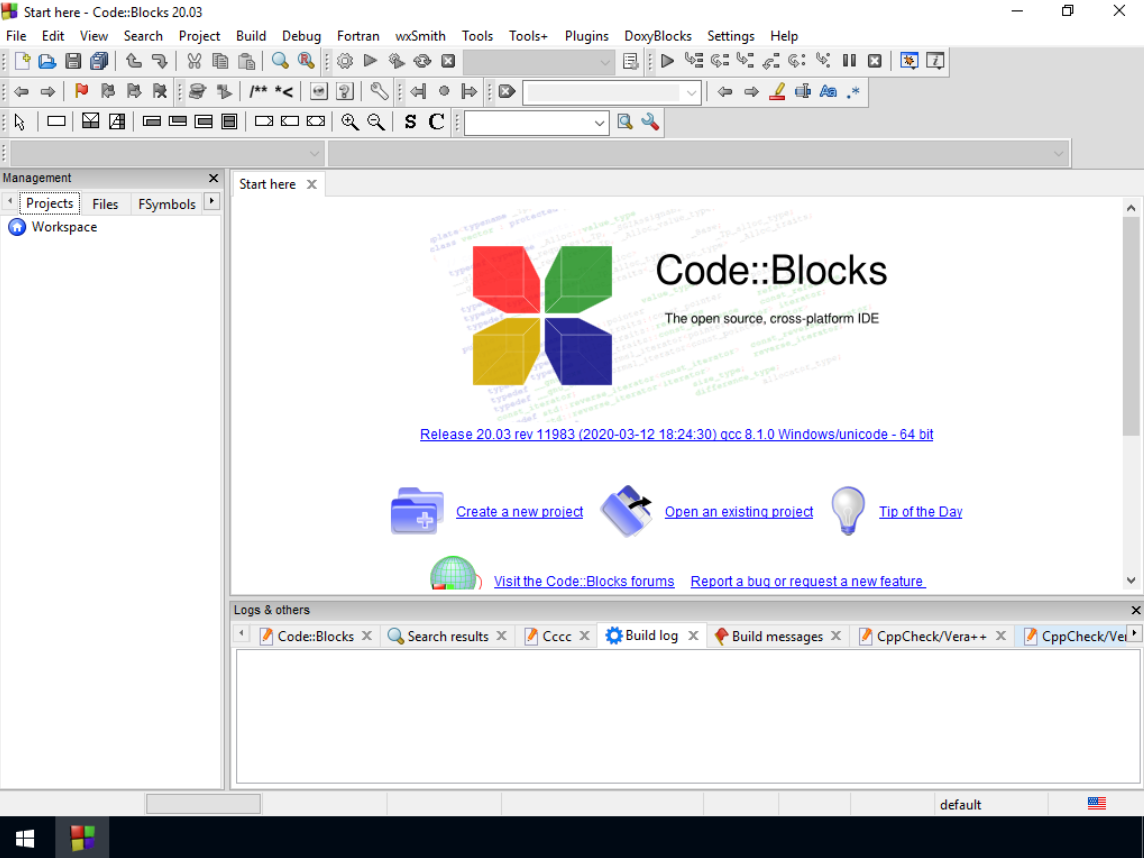The width and height of the screenshot is (1144, 858).
Task: Click the Break debugger pause icon
Action: point(849,61)
